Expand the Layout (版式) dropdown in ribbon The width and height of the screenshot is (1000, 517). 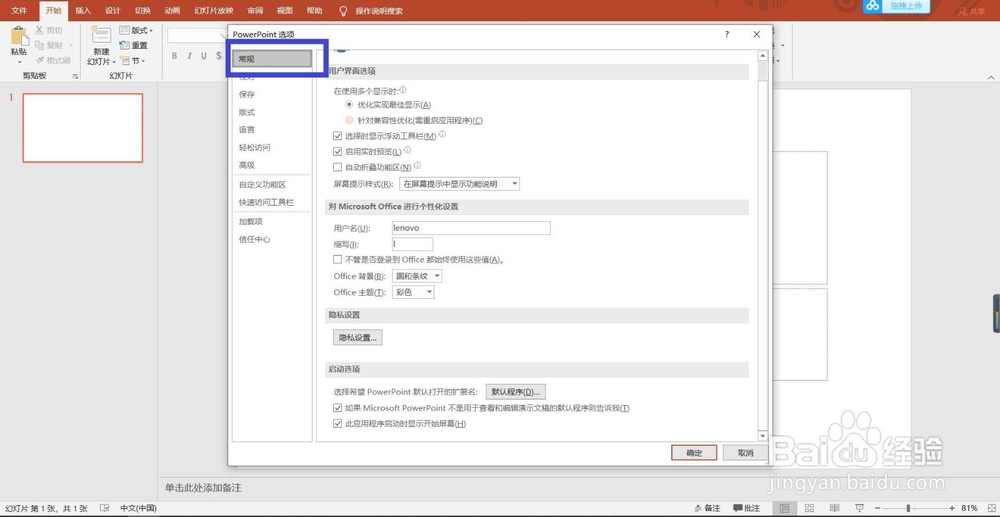tap(136, 30)
